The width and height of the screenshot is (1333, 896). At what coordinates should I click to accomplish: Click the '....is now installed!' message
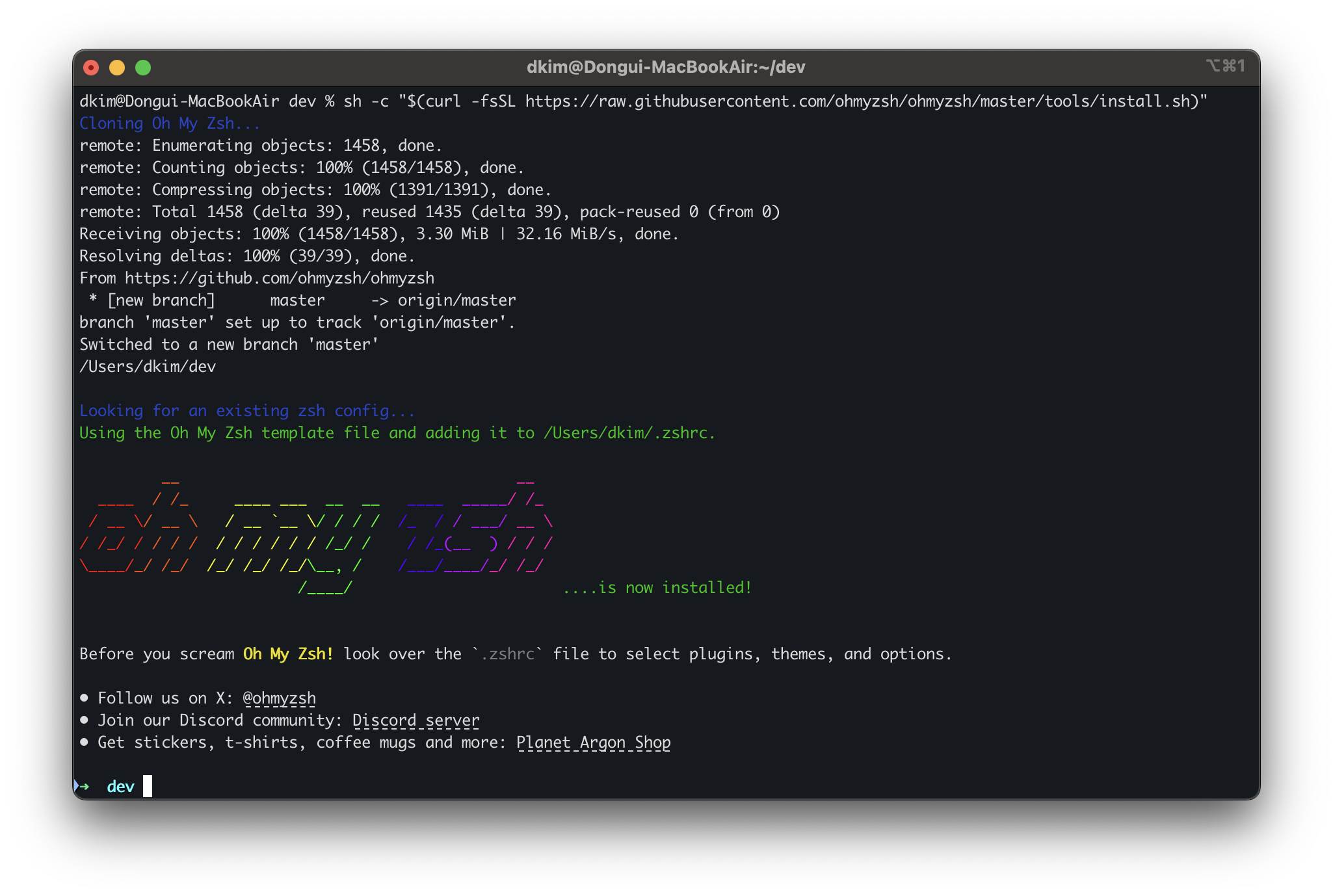pos(657,588)
